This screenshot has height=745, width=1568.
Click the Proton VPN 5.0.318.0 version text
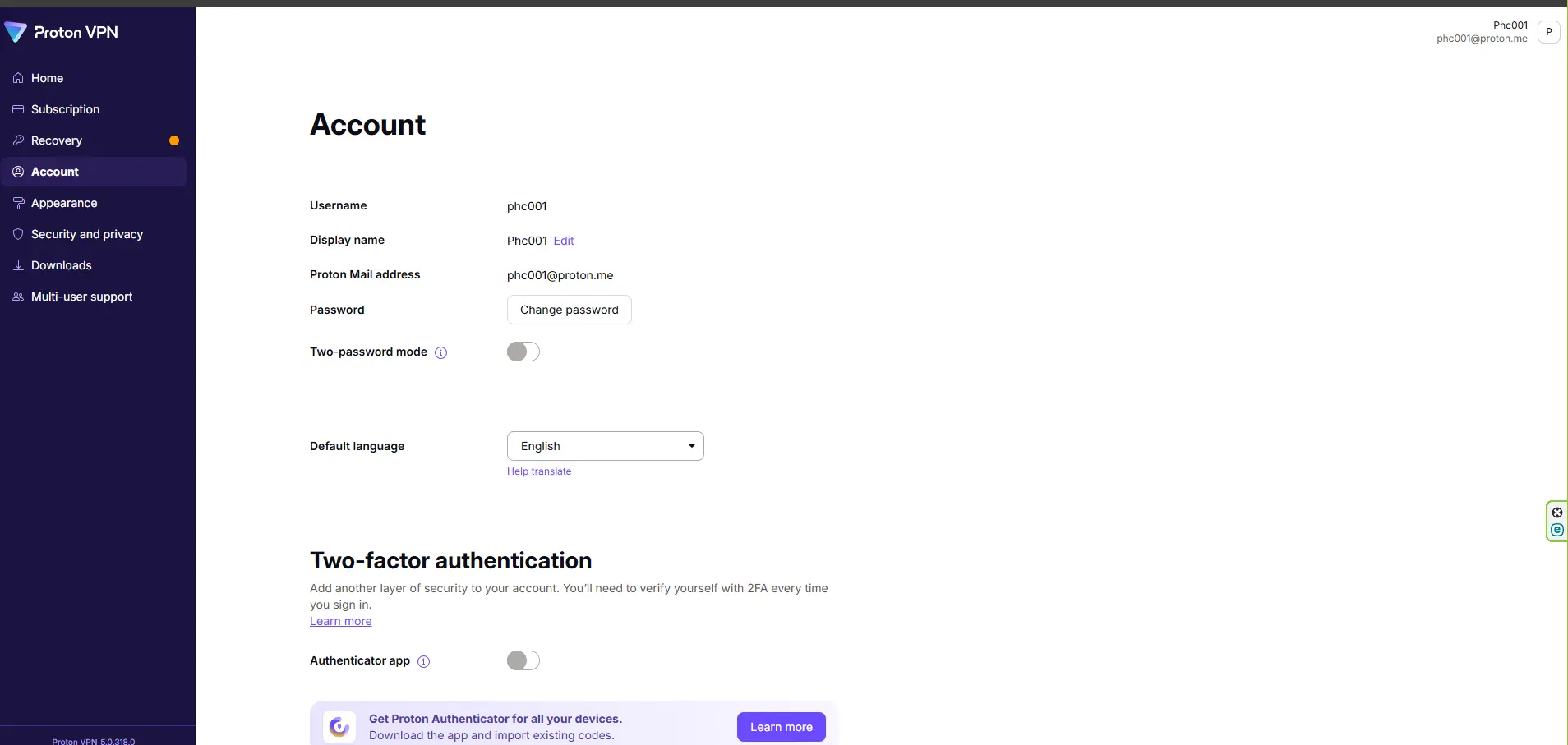tap(94, 741)
